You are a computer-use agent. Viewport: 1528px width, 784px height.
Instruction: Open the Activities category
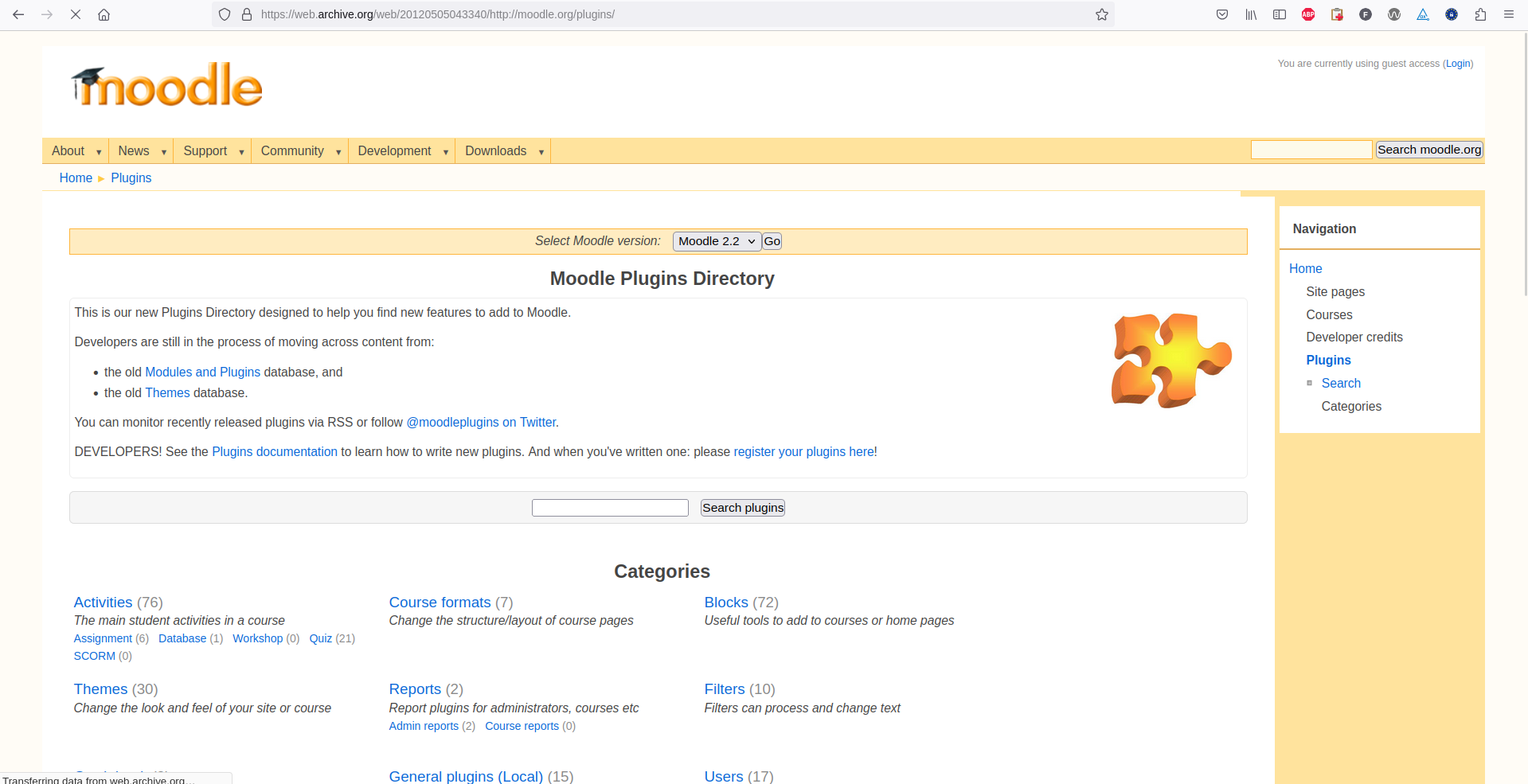pos(103,603)
